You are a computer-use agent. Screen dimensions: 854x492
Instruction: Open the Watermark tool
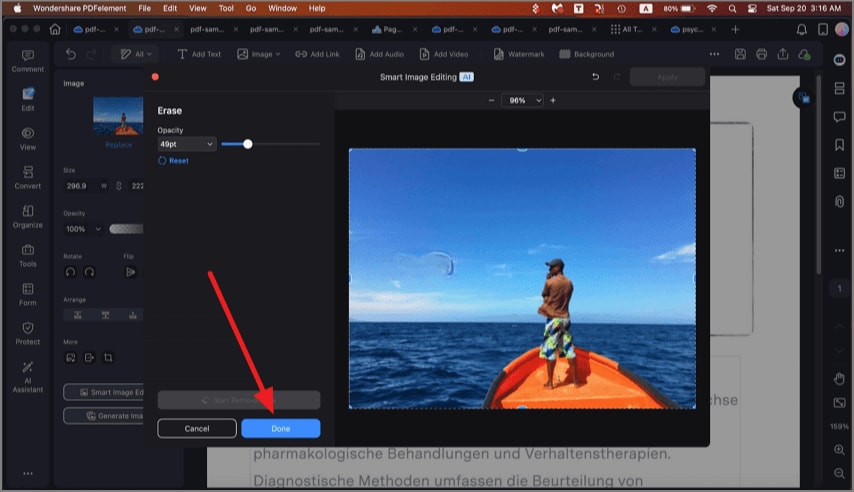[x=519, y=54]
